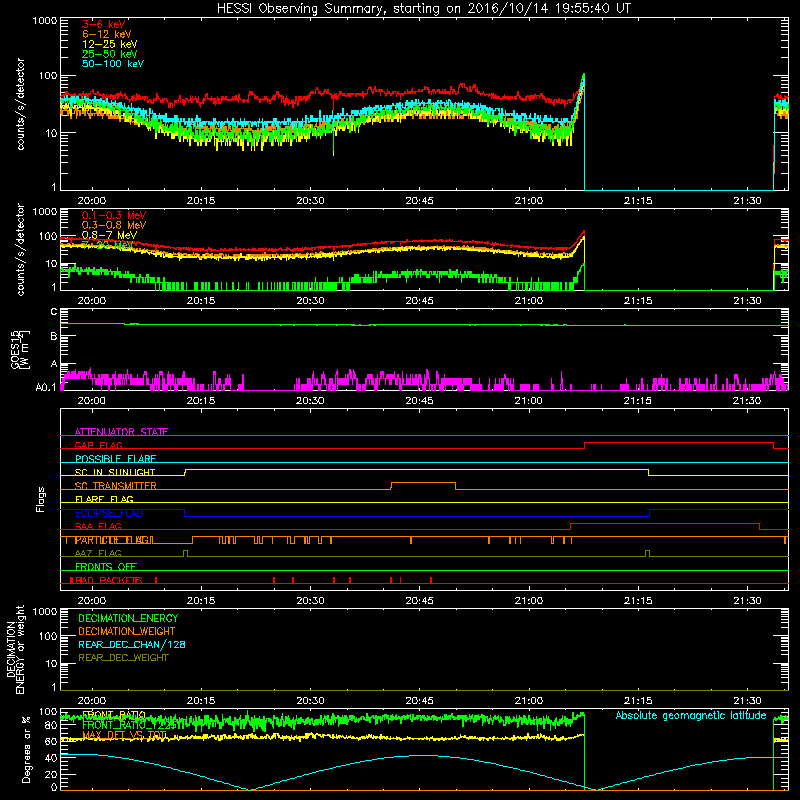Click the plot title "HESSI Observing Summary"
Screen dimensions: 800x800
[300, 8]
